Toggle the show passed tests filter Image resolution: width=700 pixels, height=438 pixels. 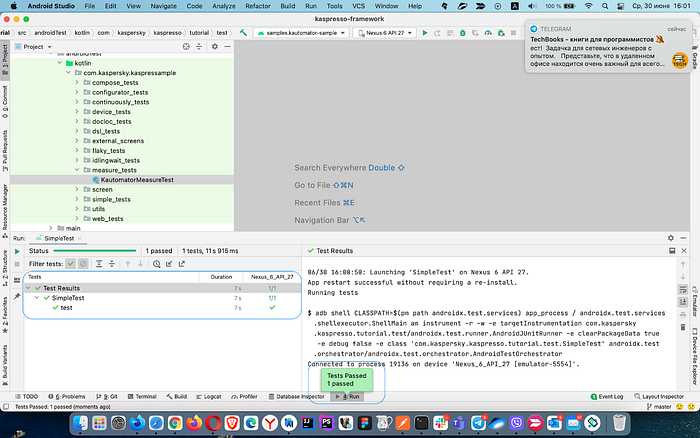coord(71,264)
